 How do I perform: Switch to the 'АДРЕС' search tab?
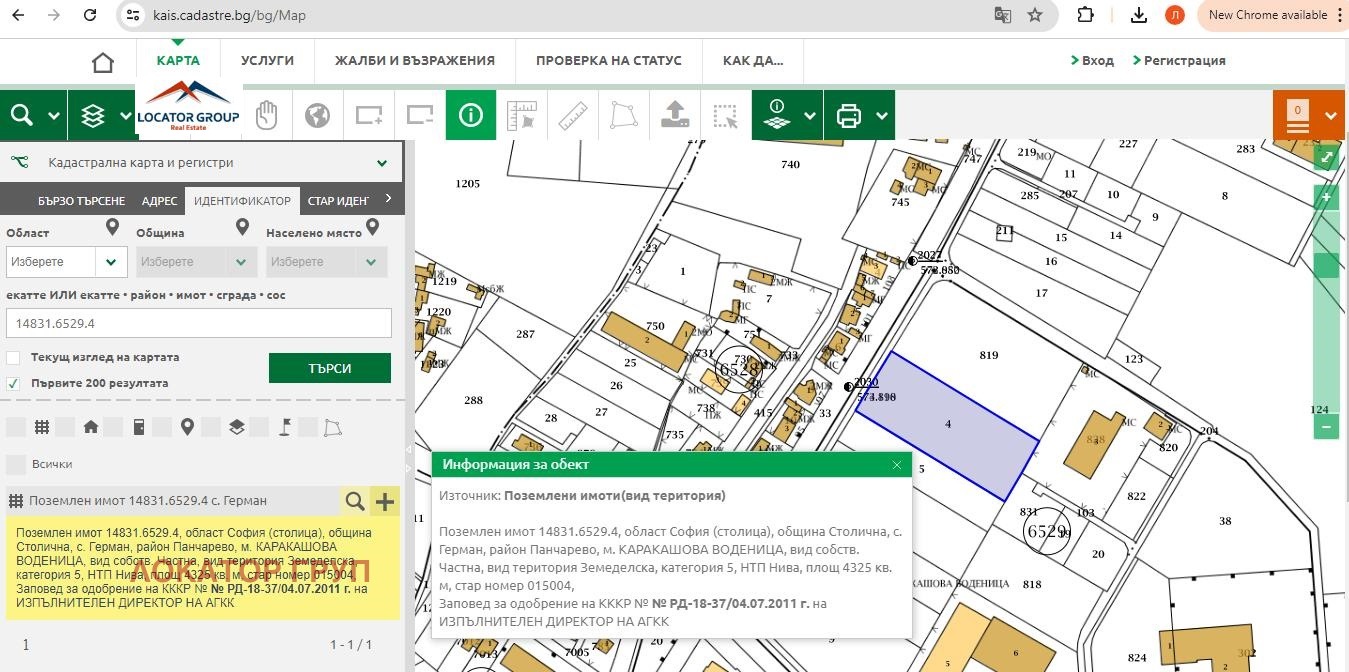[160, 201]
